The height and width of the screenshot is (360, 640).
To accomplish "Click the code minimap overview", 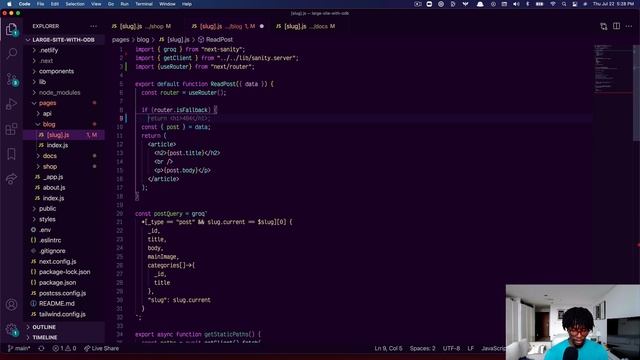I will click(x=613, y=69).
